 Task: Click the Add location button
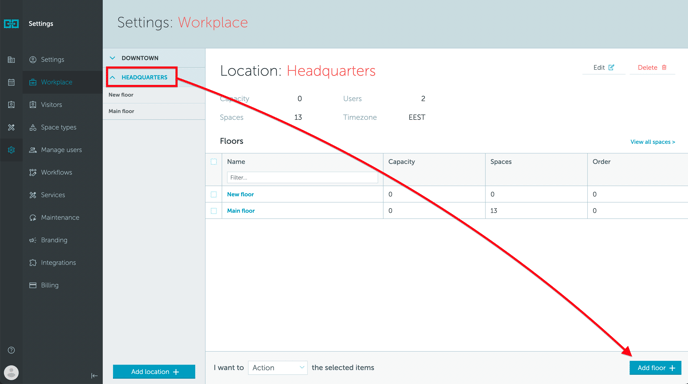(x=154, y=372)
